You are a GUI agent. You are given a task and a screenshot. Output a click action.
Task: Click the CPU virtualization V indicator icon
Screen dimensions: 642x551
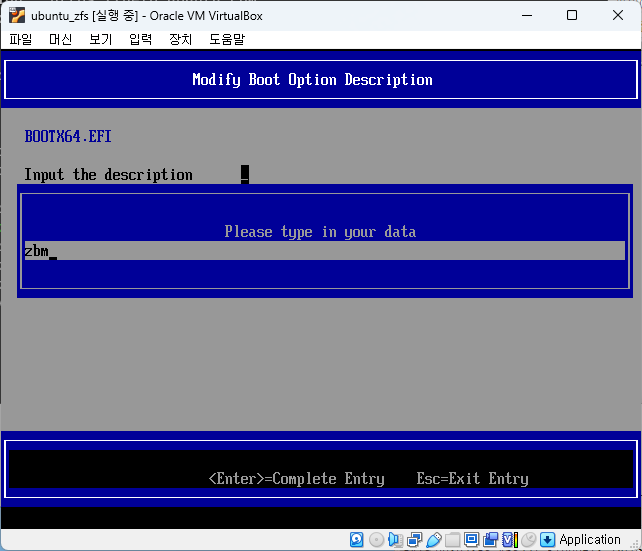click(x=509, y=539)
